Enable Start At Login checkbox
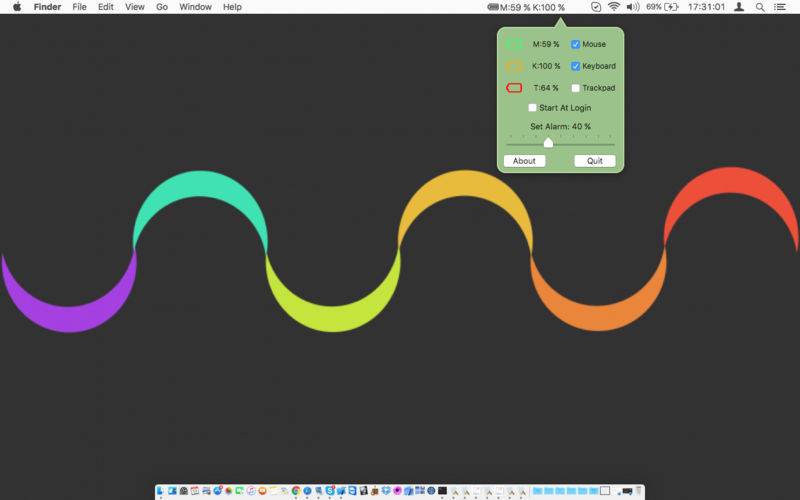The height and width of the screenshot is (500, 800). pos(532,108)
